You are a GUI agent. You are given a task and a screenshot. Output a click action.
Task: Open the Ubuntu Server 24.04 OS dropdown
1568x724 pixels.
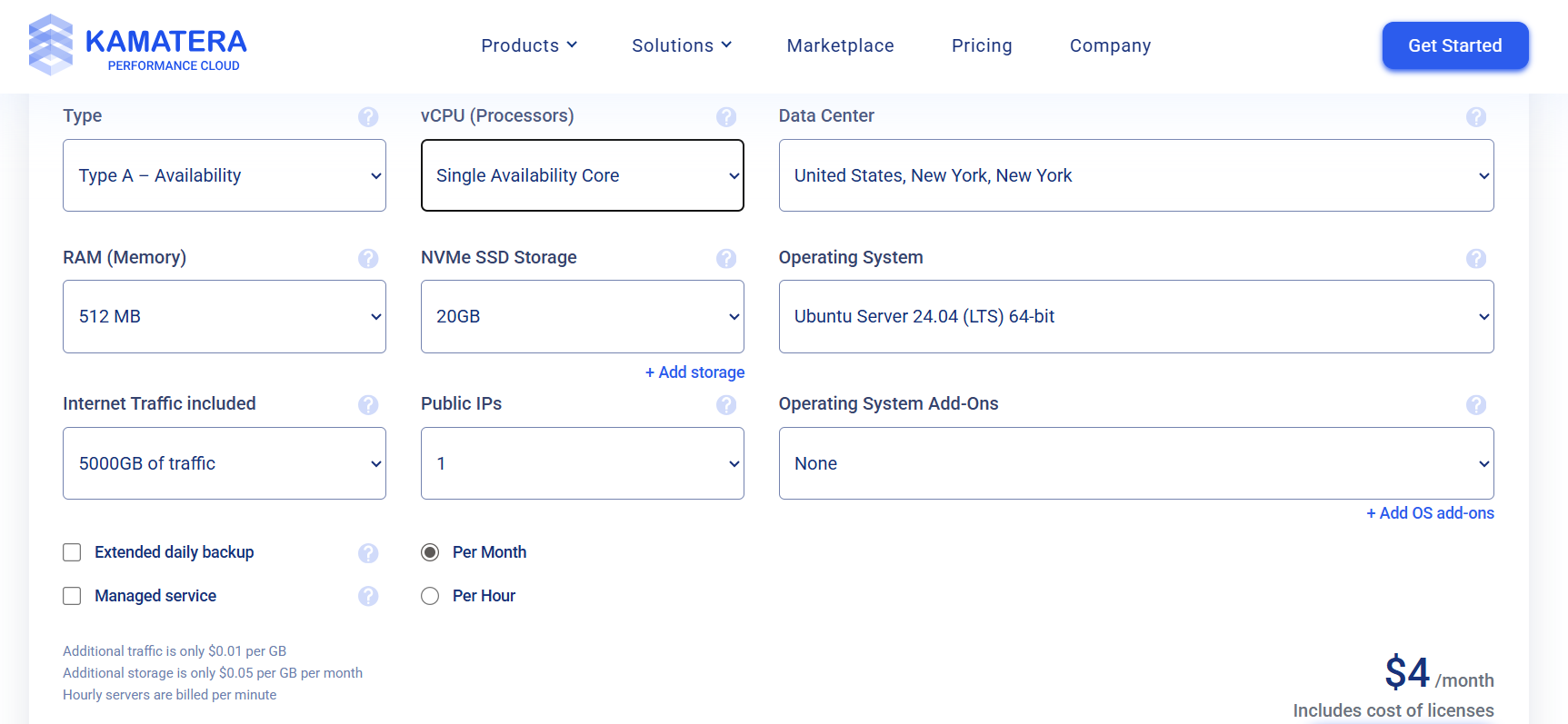click(1136, 316)
